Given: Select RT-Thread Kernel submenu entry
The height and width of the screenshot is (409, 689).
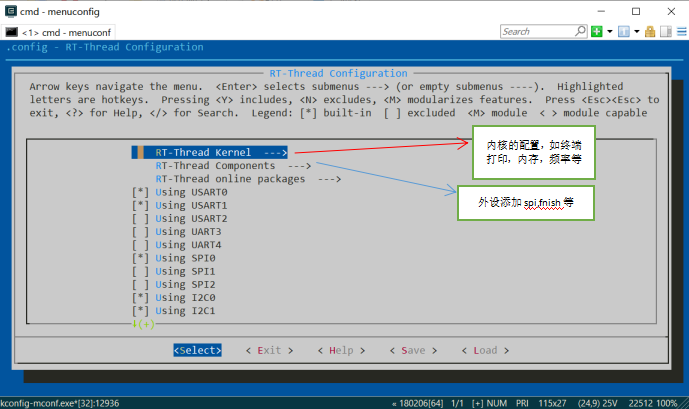Looking at the screenshot, I should 210,152.
